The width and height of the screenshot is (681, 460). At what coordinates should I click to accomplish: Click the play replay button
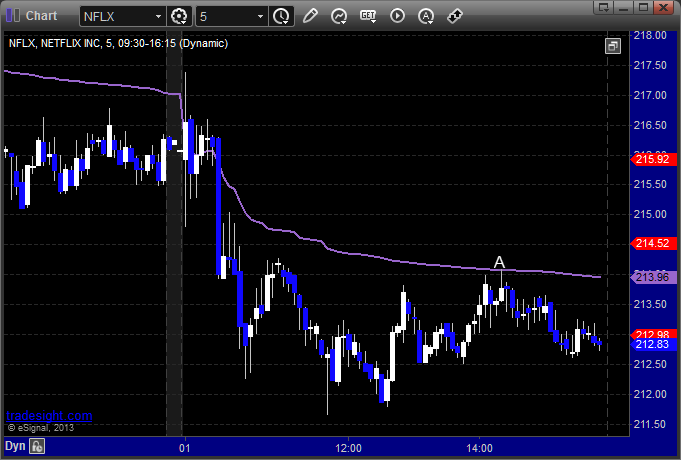coord(397,17)
